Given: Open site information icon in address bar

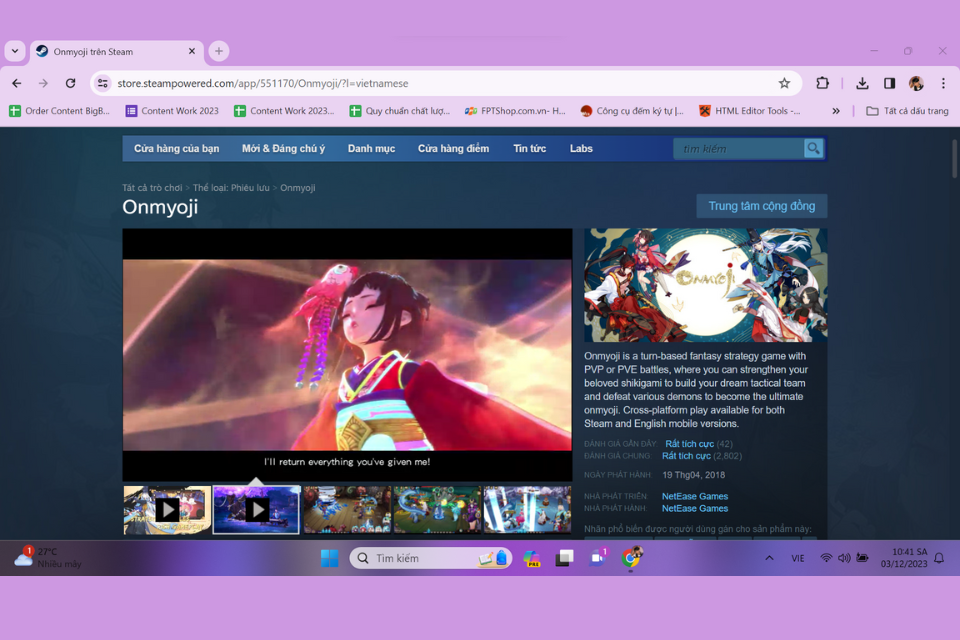Looking at the screenshot, I should [x=103, y=83].
